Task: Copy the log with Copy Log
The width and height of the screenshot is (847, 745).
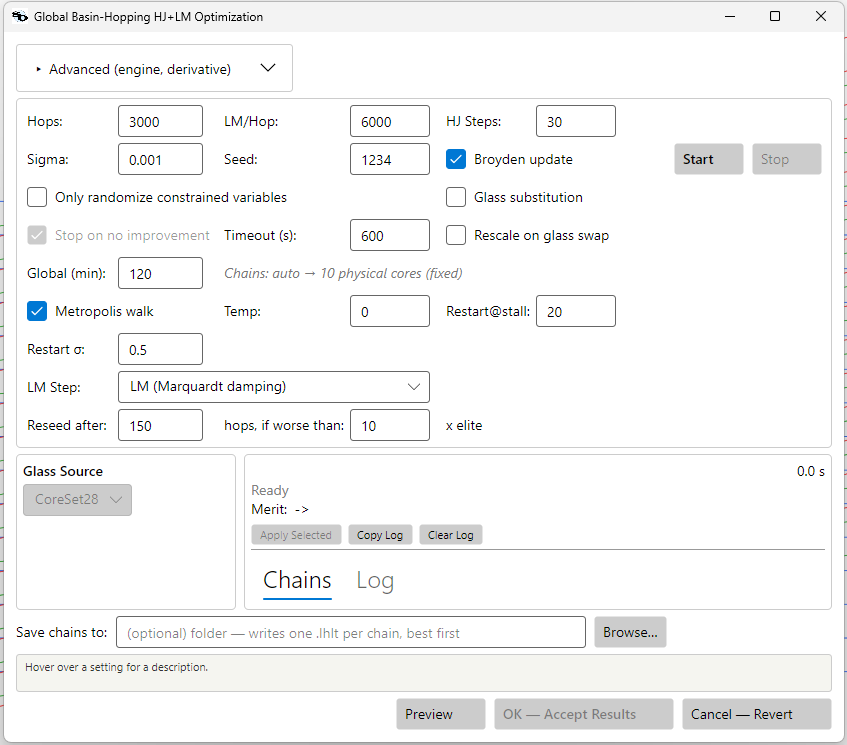Action: pos(380,535)
